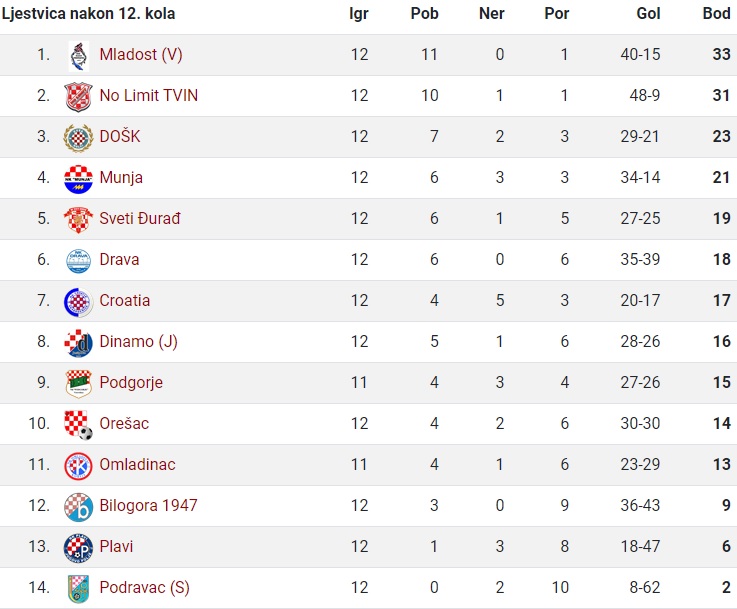Click the Munja club logo
This screenshot has height=609, width=737.
[x=78, y=179]
